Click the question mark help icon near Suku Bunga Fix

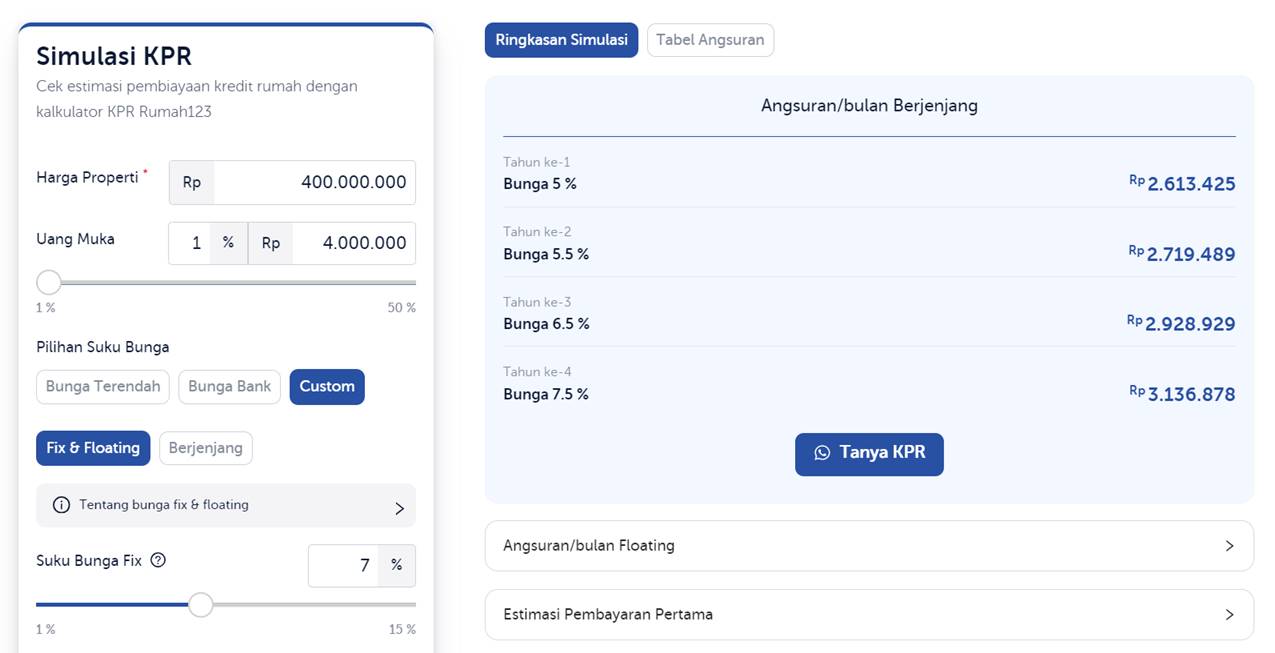pos(157,560)
